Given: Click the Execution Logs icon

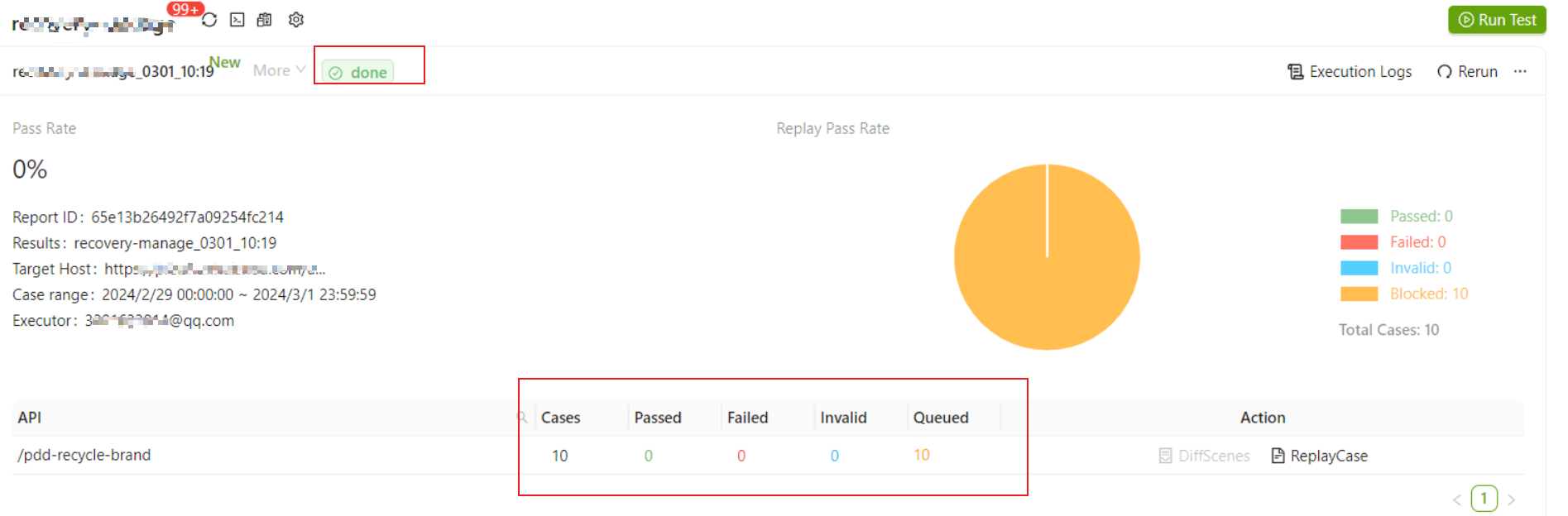Looking at the screenshot, I should pyautogui.click(x=1295, y=72).
